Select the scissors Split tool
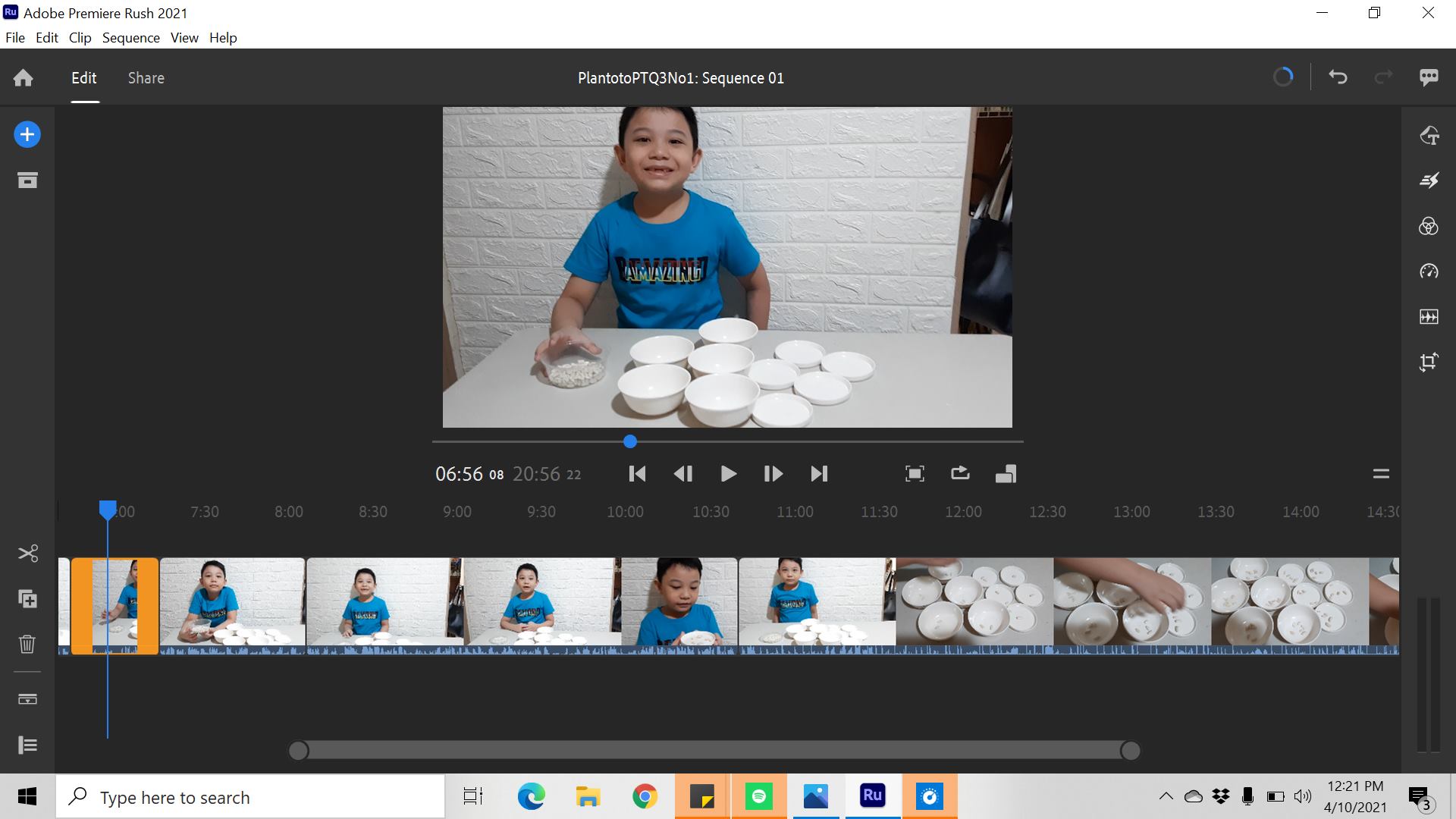This screenshot has width=1456, height=819. coord(28,554)
